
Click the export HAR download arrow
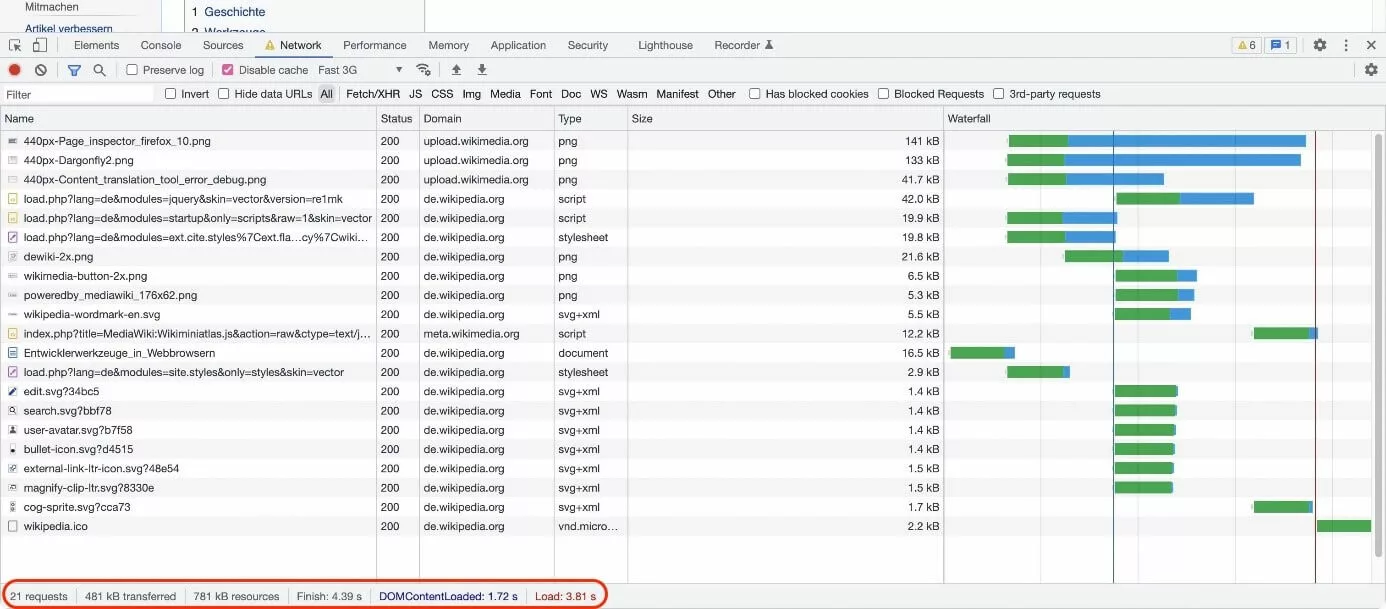[x=482, y=70]
